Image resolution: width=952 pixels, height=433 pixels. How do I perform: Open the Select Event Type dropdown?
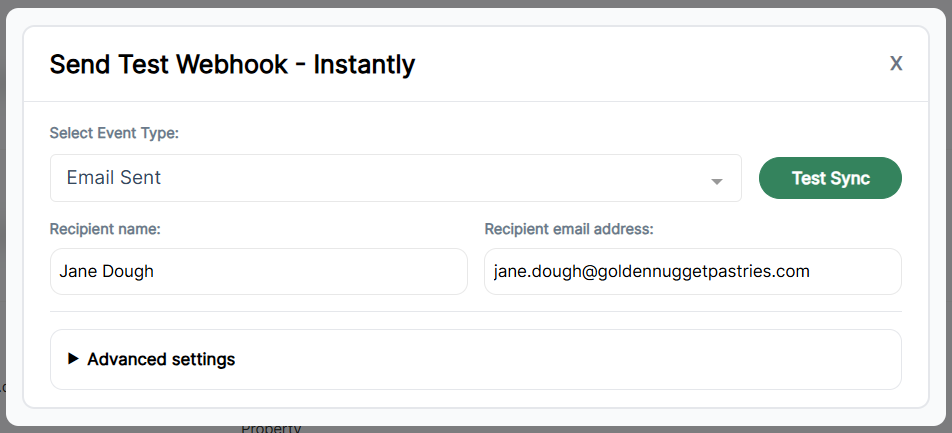point(395,178)
